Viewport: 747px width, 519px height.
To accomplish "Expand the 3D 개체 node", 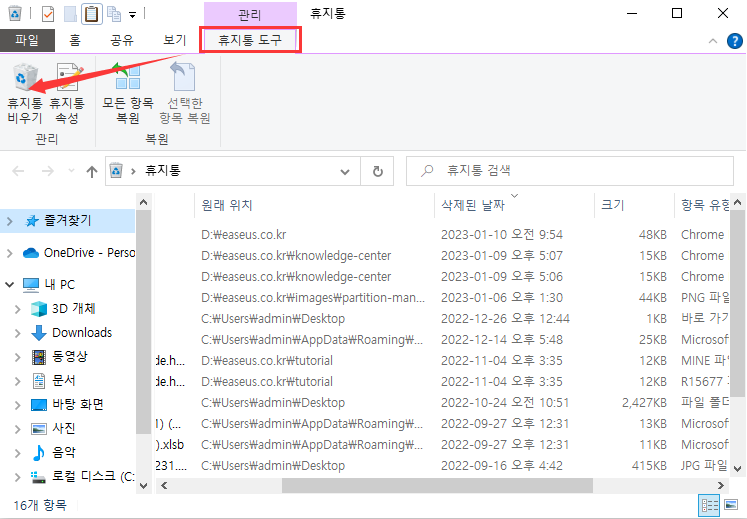I will (x=18, y=309).
